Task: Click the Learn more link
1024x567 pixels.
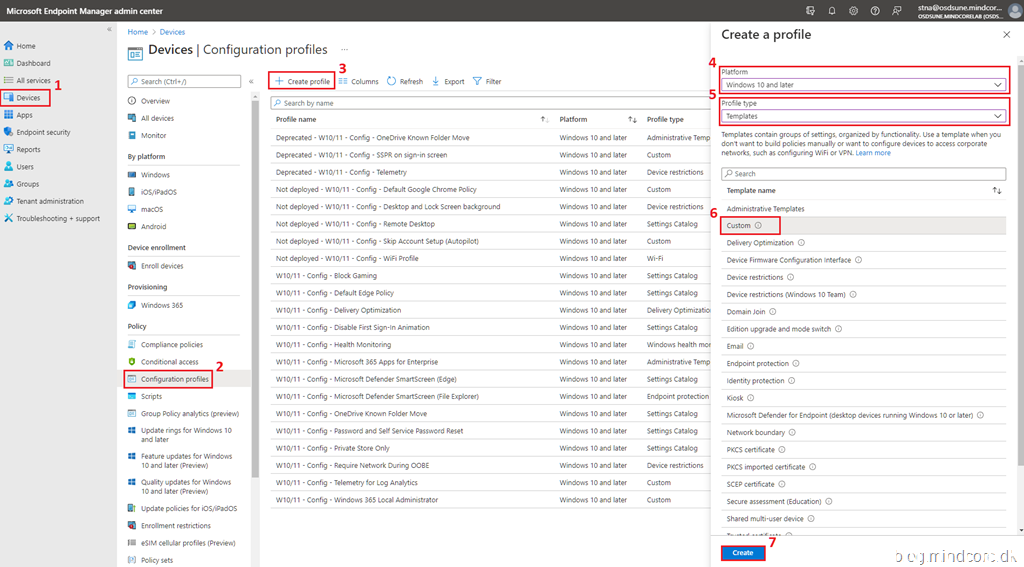Action: click(x=872, y=153)
